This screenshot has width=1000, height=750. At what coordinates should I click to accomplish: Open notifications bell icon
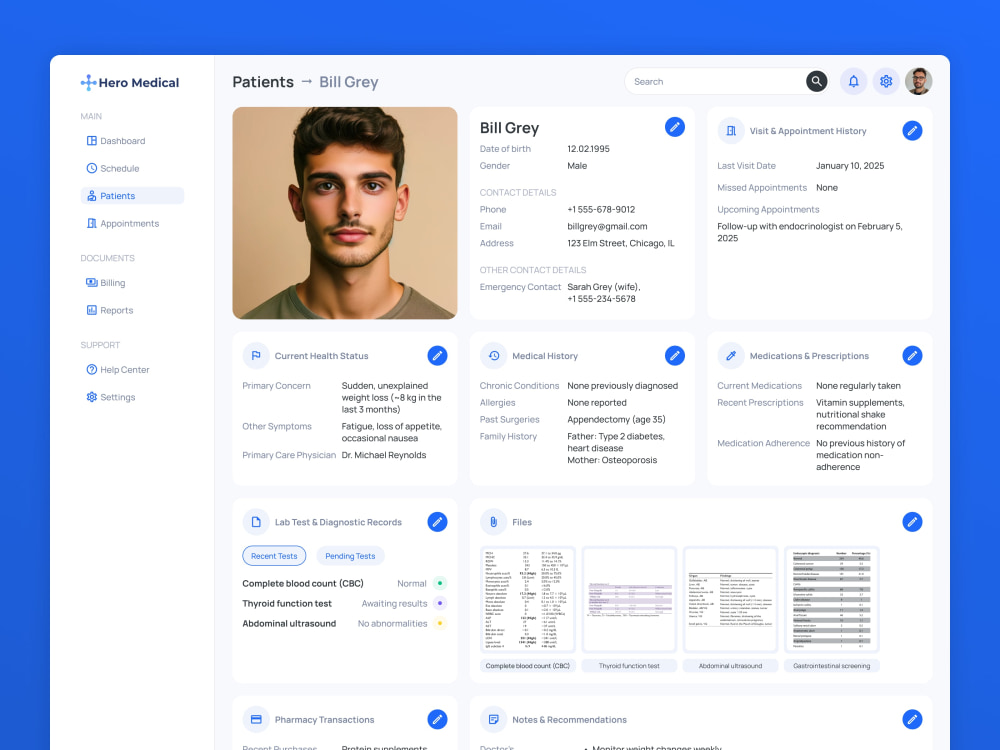(853, 81)
